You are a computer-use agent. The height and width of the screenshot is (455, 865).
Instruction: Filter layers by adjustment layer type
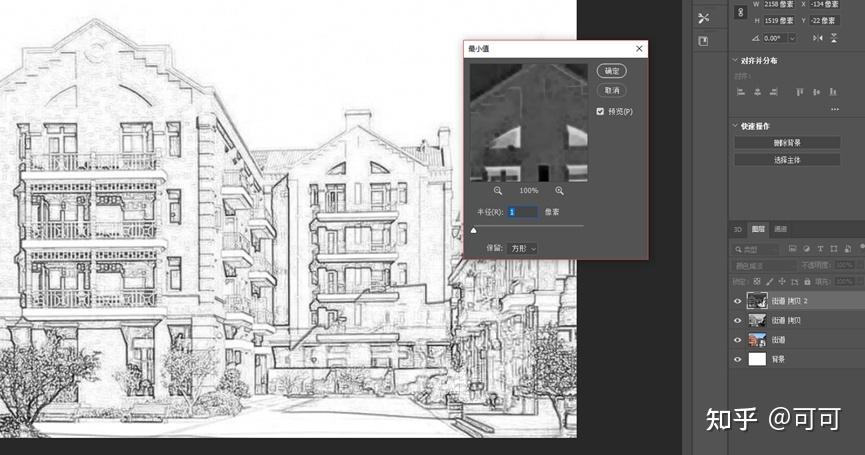click(x=807, y=249)
